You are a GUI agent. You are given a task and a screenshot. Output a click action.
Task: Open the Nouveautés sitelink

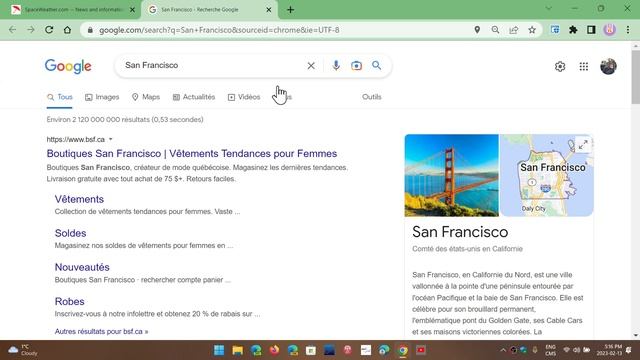point(82,267)
